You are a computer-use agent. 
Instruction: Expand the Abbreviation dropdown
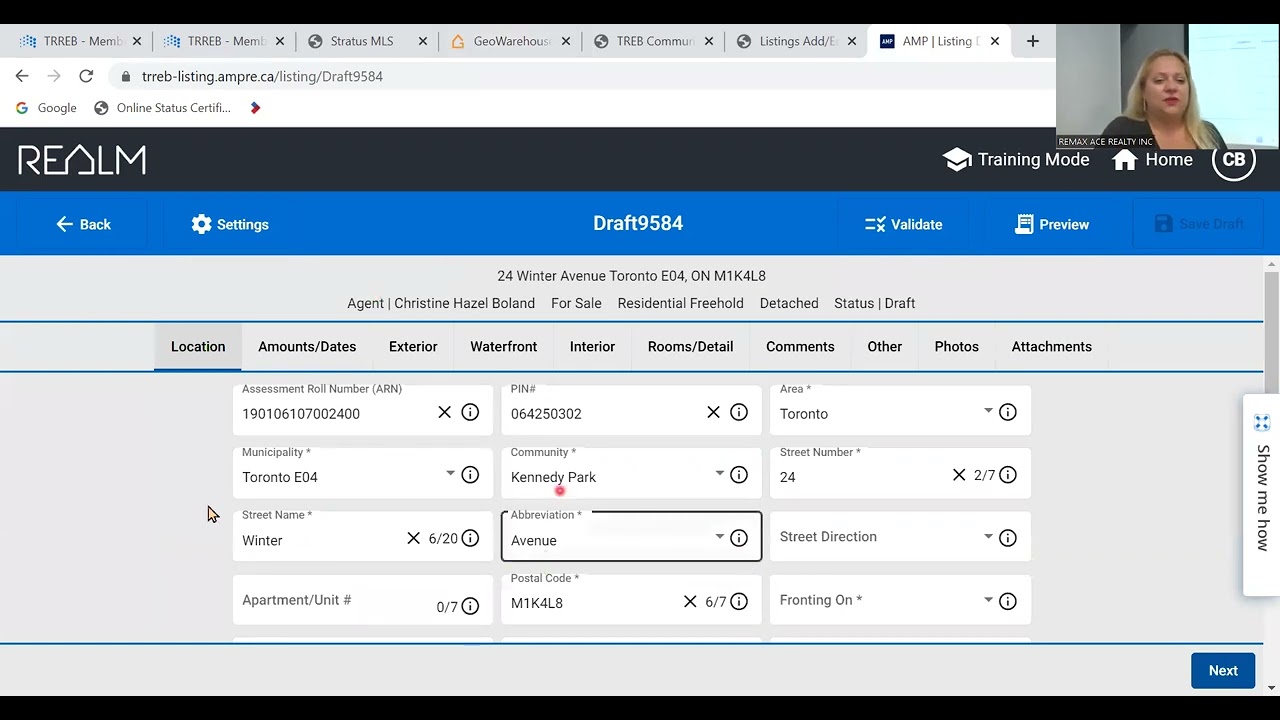pyautogui.click(x=719, y=537)
